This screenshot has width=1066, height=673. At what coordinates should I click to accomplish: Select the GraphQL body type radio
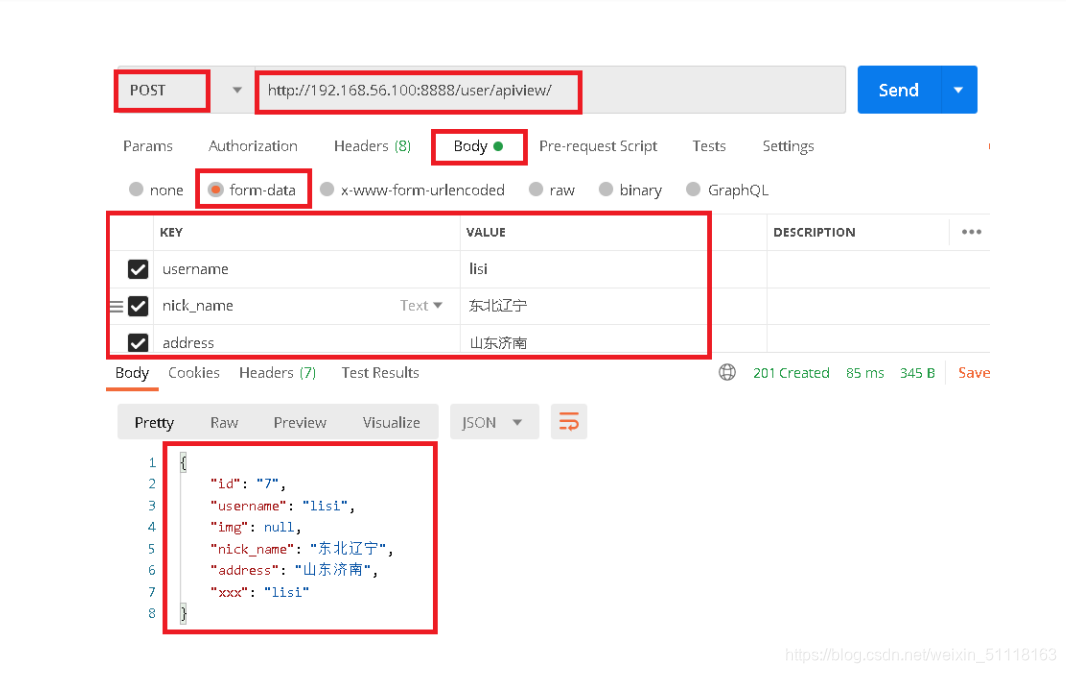click(693, 190)
